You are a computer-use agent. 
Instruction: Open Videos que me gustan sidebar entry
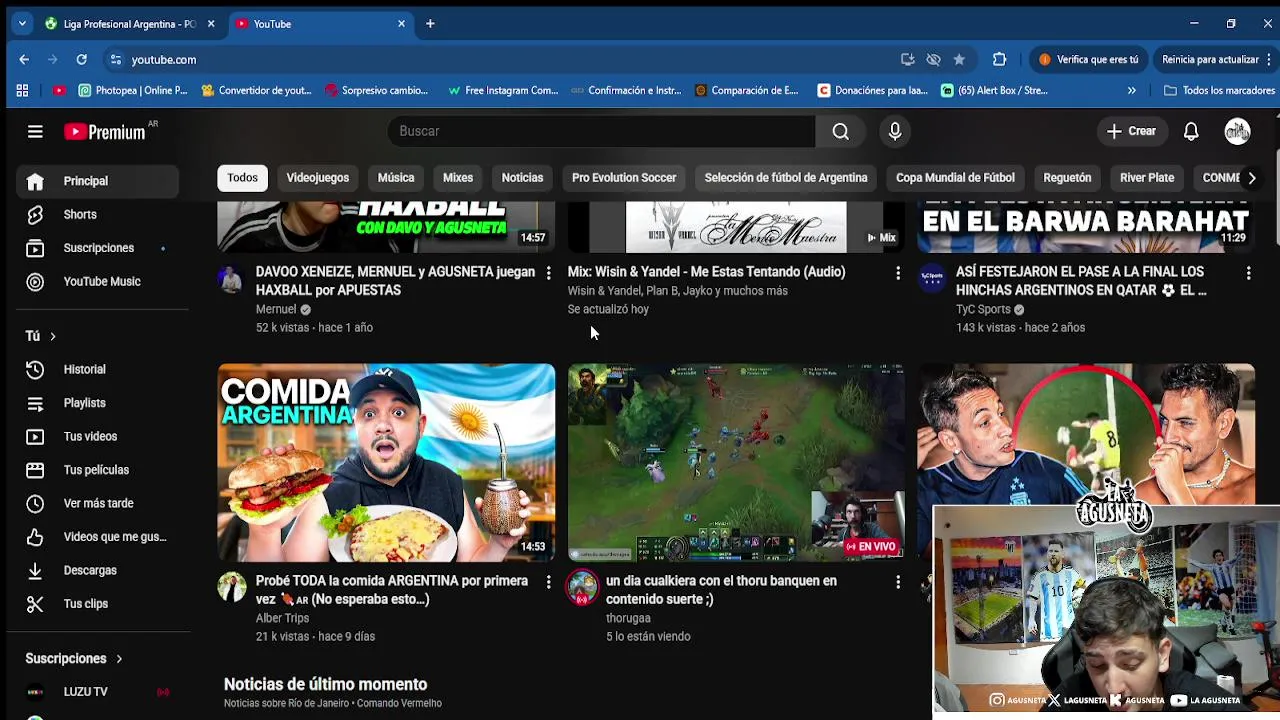pos(97,537)
